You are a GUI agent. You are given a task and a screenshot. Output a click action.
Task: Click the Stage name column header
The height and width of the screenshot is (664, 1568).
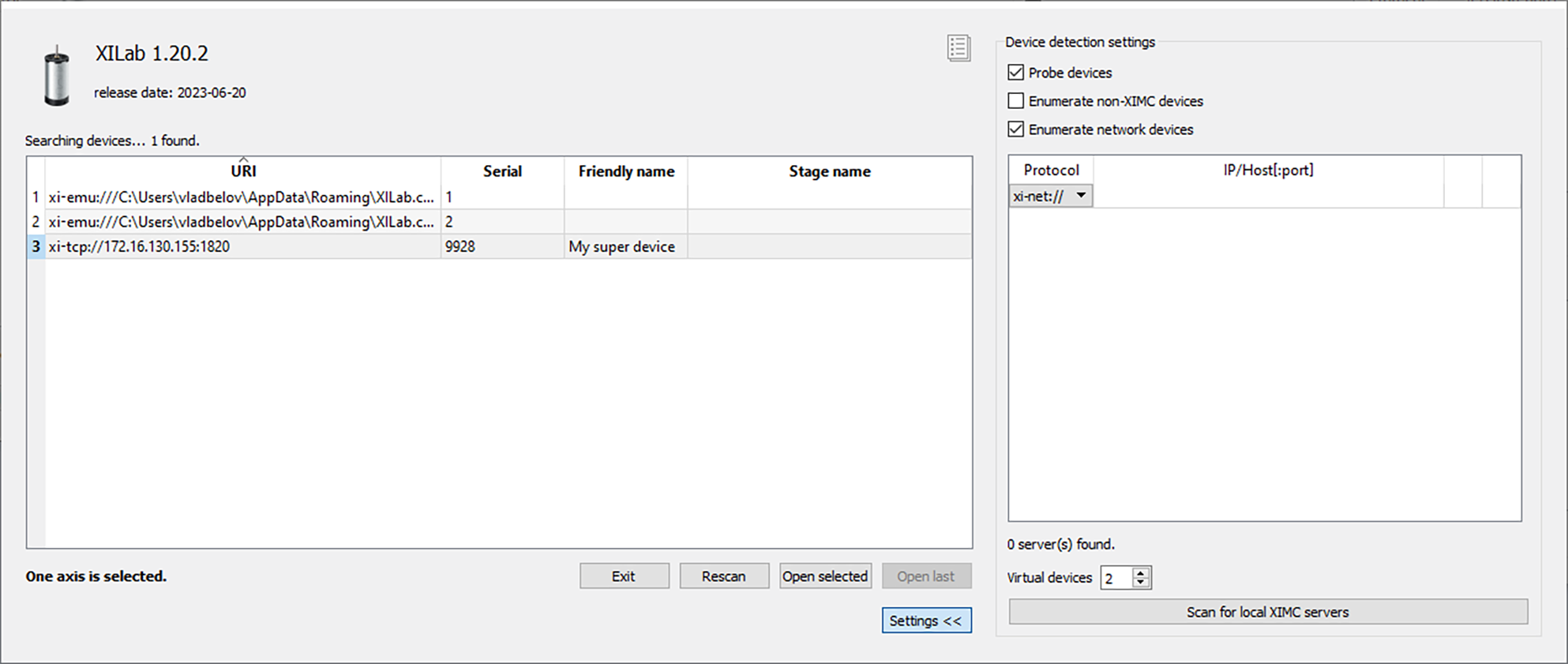click(x=829, y=171)
